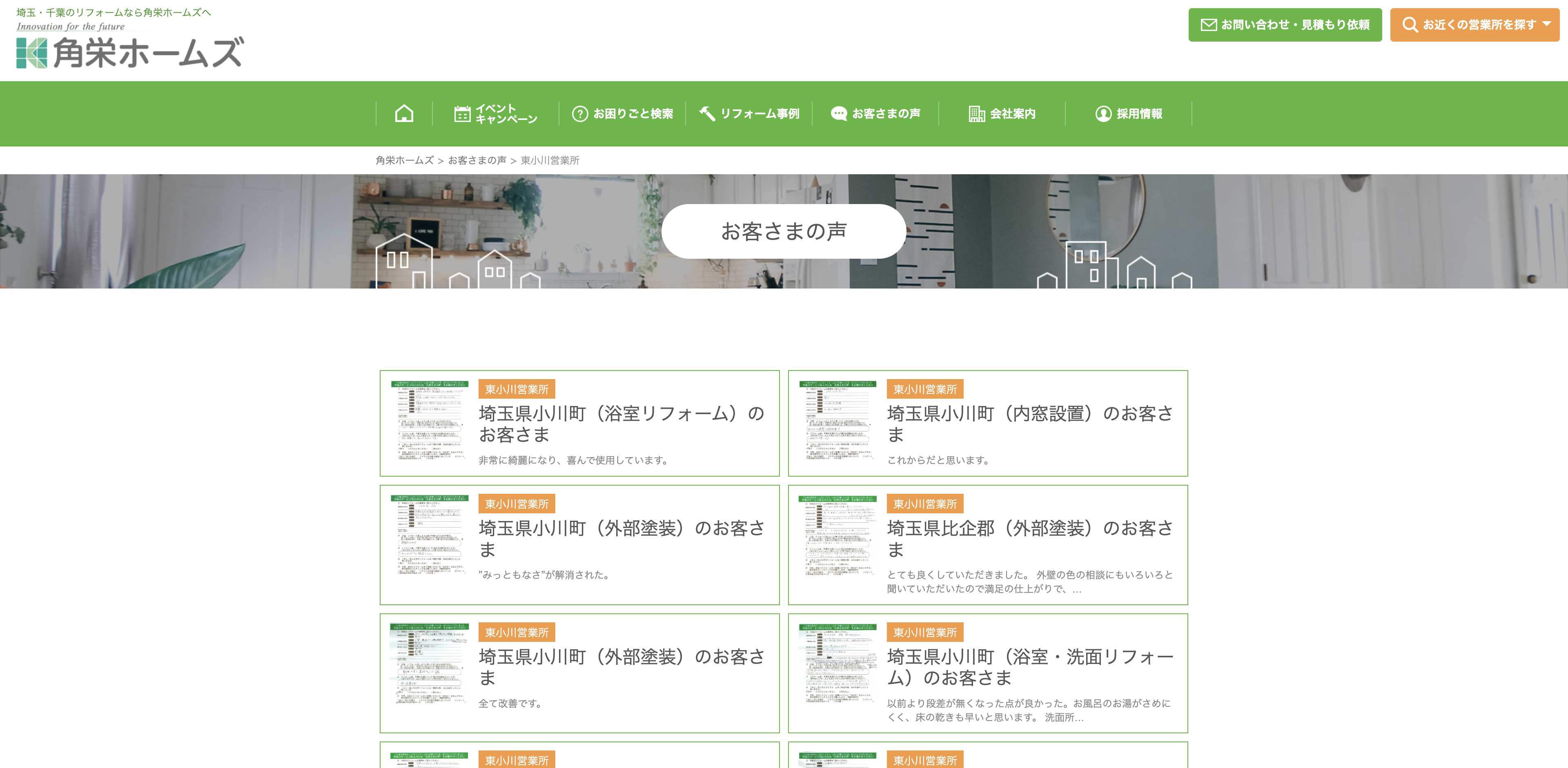This screenshot has width=1568, height=768.
Task: Open the survey thumbnail for 浴室・洗面リフォーム card
Action: (837, 664)
